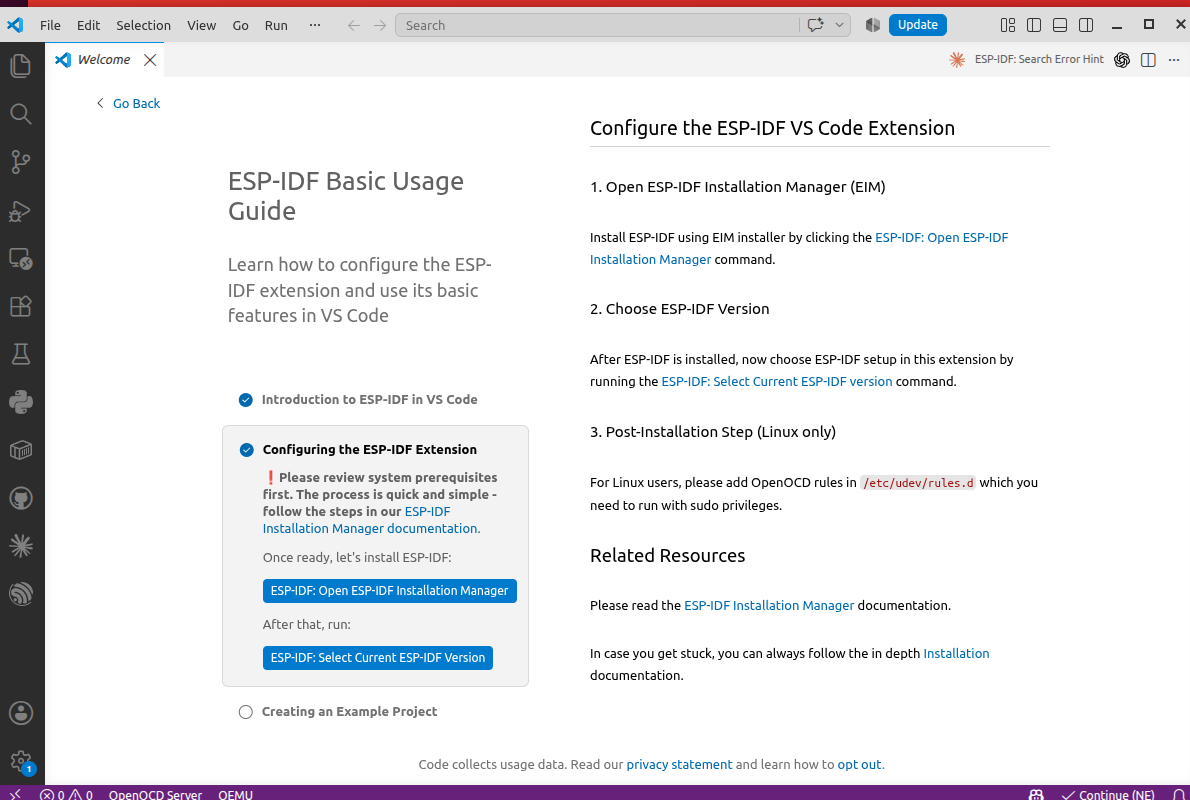Image resolution: width=1190 pixels, height=800 pixels.
Task: Click the VS Code logo in title bar
Action: (x=15, y=25)
